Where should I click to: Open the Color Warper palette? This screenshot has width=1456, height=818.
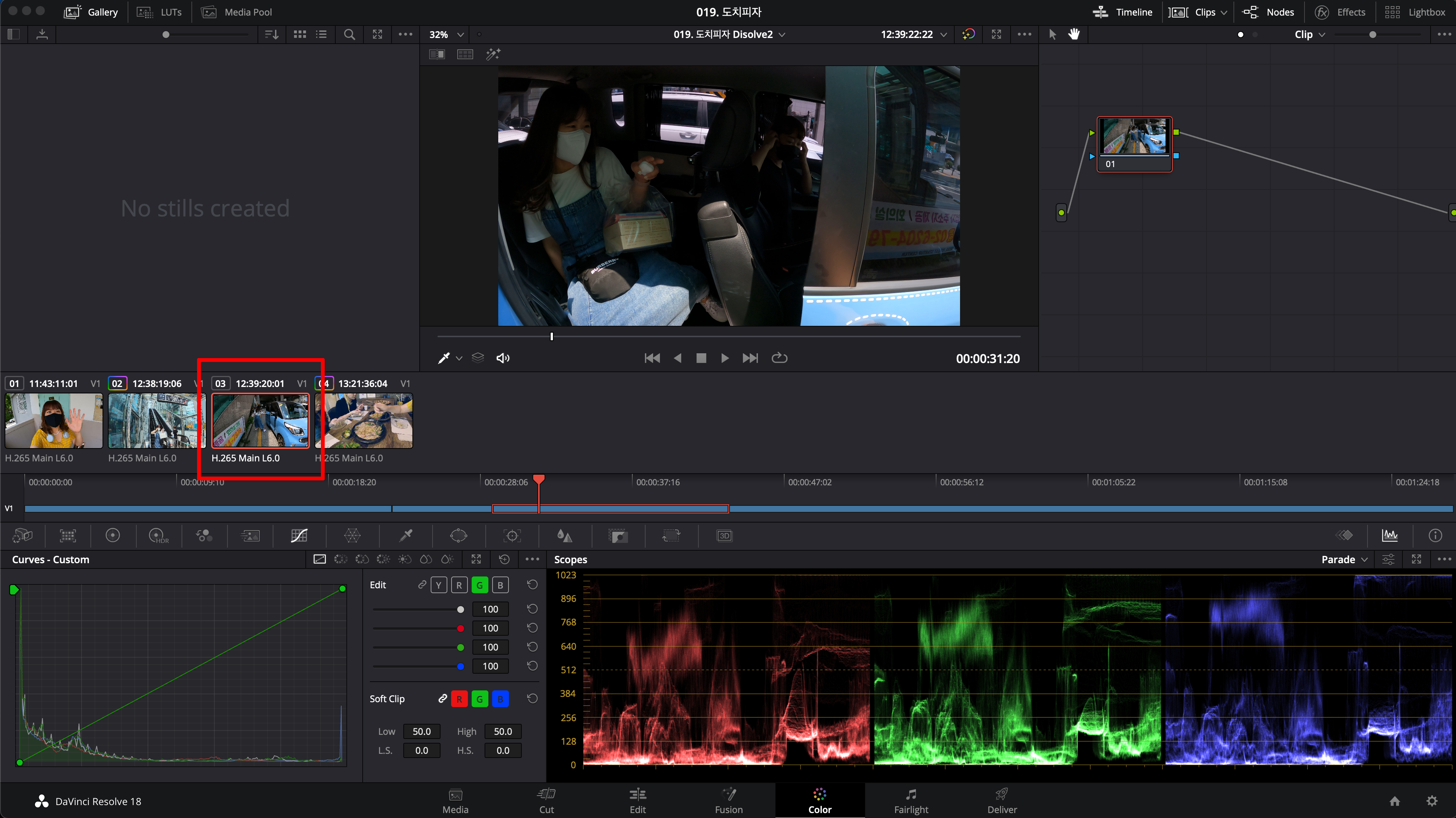[x=352, y=535]
